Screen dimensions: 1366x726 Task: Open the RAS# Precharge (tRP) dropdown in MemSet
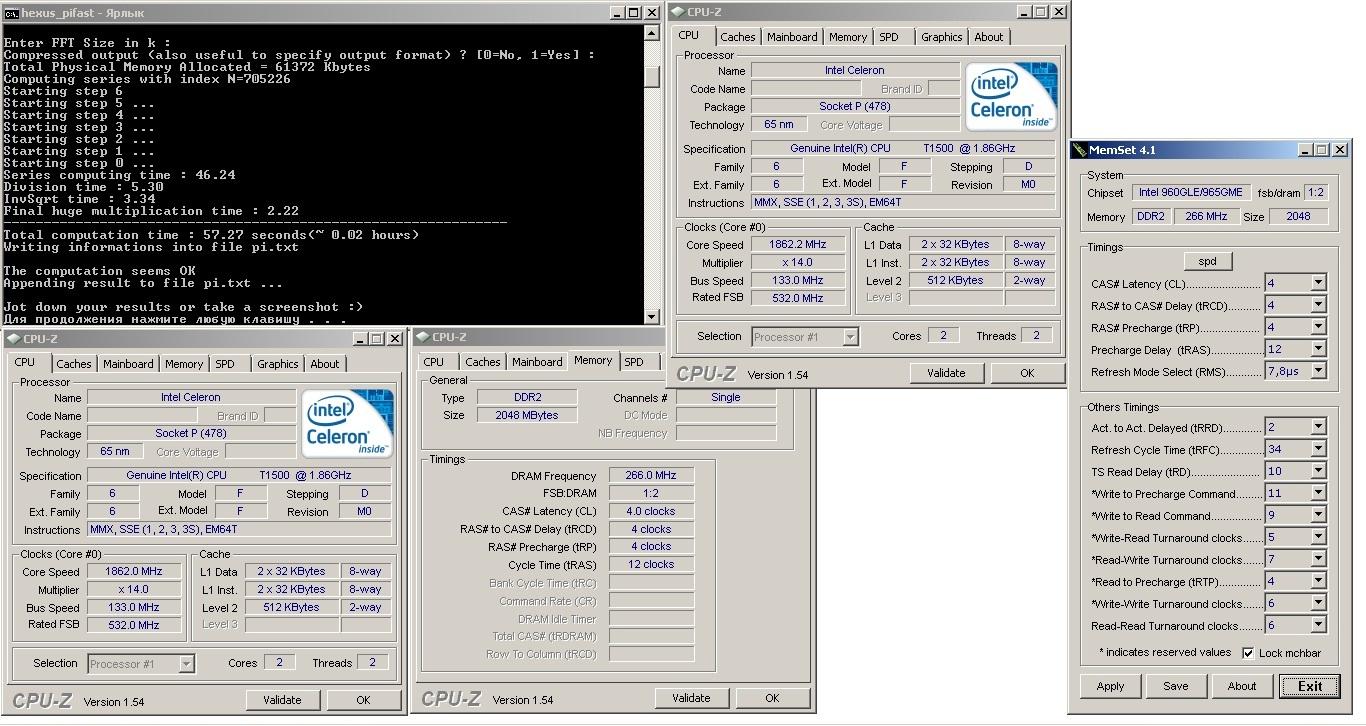1318,327
